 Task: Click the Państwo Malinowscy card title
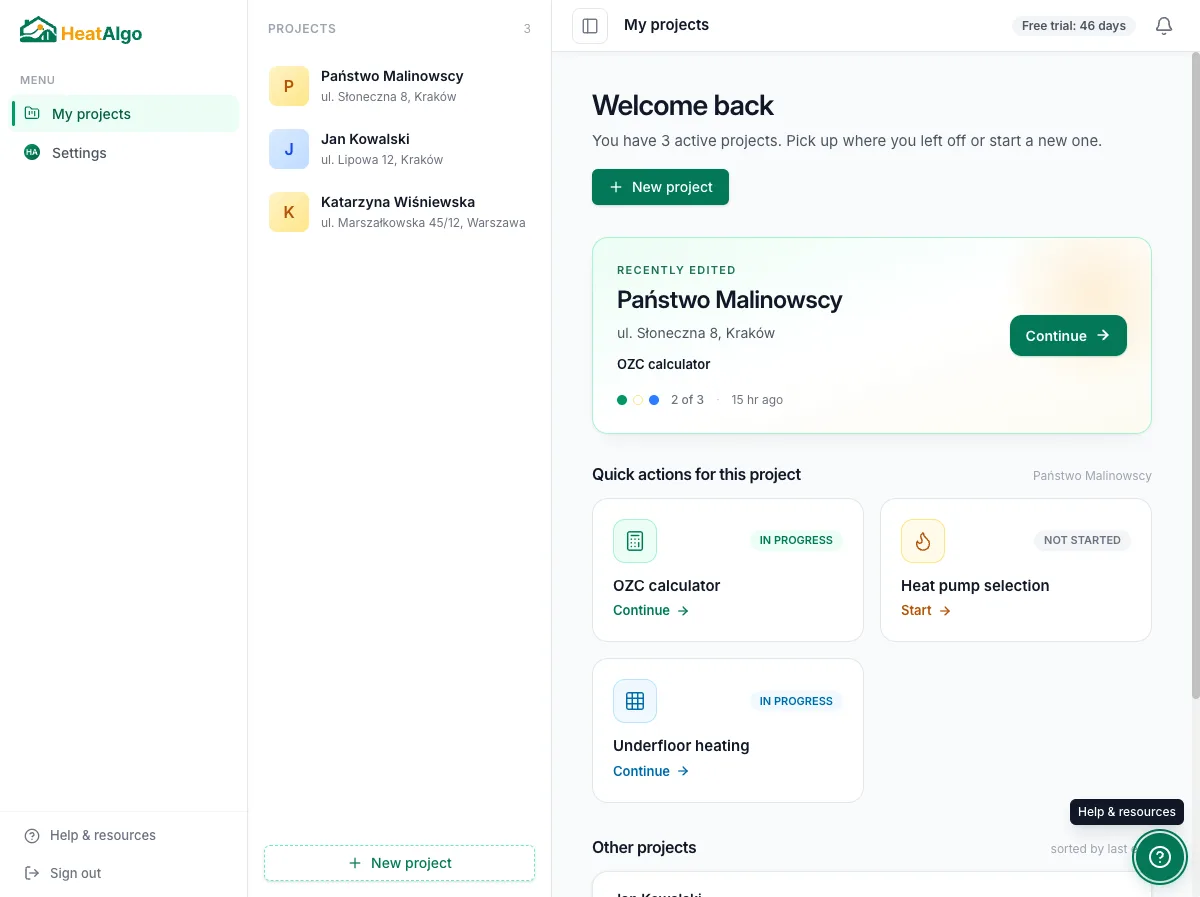point(729,300)
